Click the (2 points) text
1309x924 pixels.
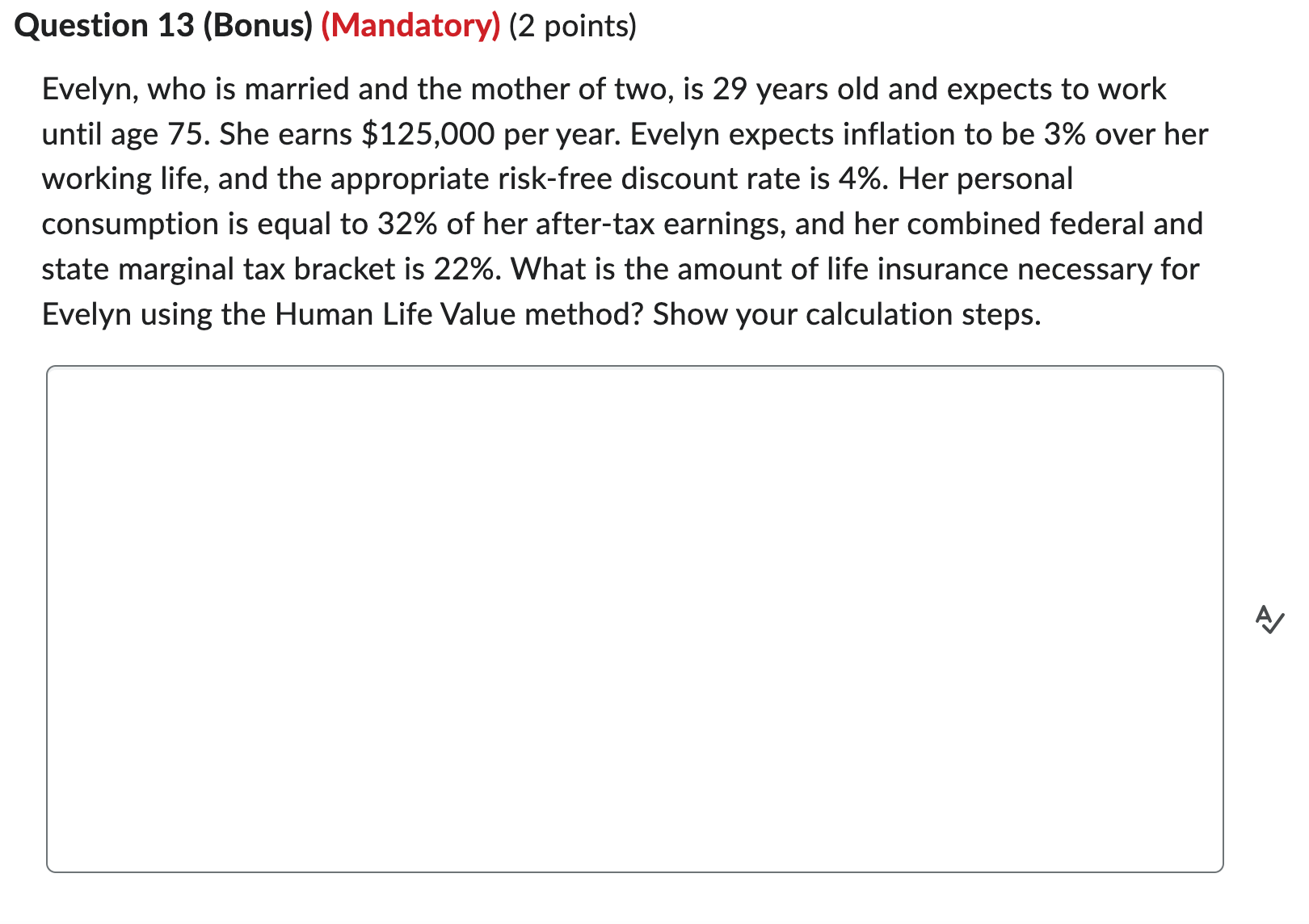point(574,27)
